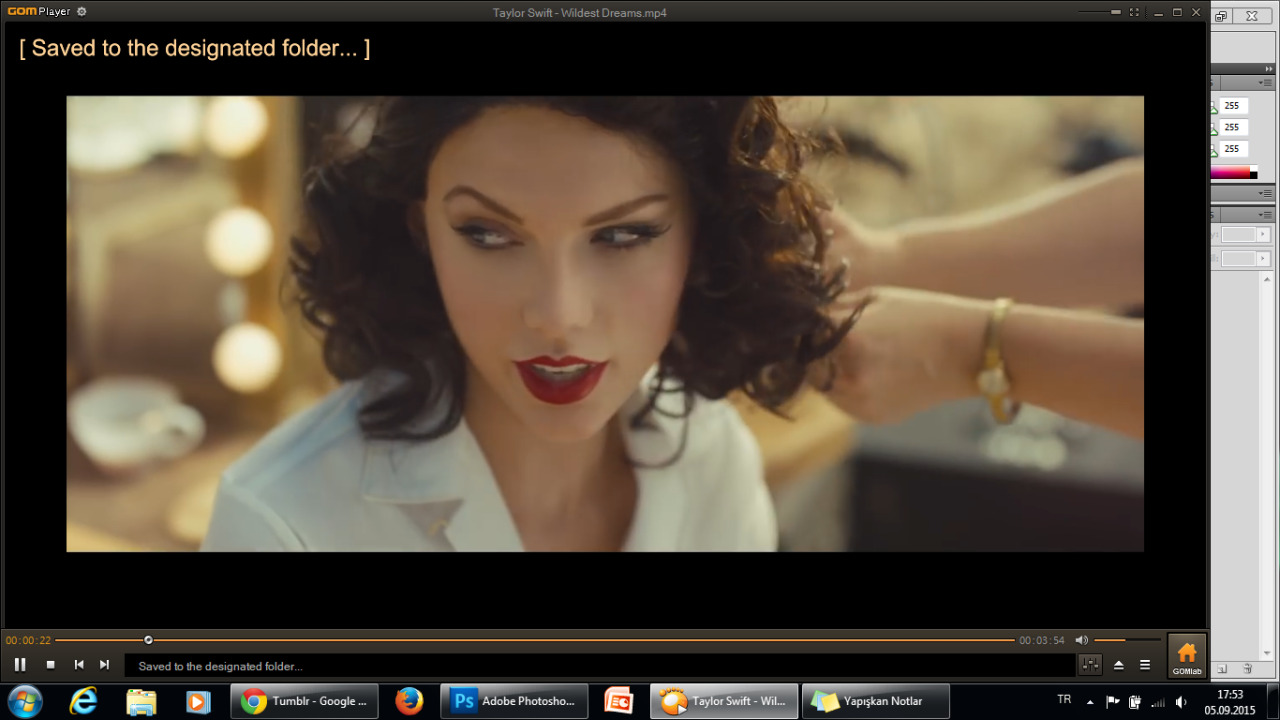Open the GOM Player playlist
The image size is (1280, 720).
(1145, 665)
